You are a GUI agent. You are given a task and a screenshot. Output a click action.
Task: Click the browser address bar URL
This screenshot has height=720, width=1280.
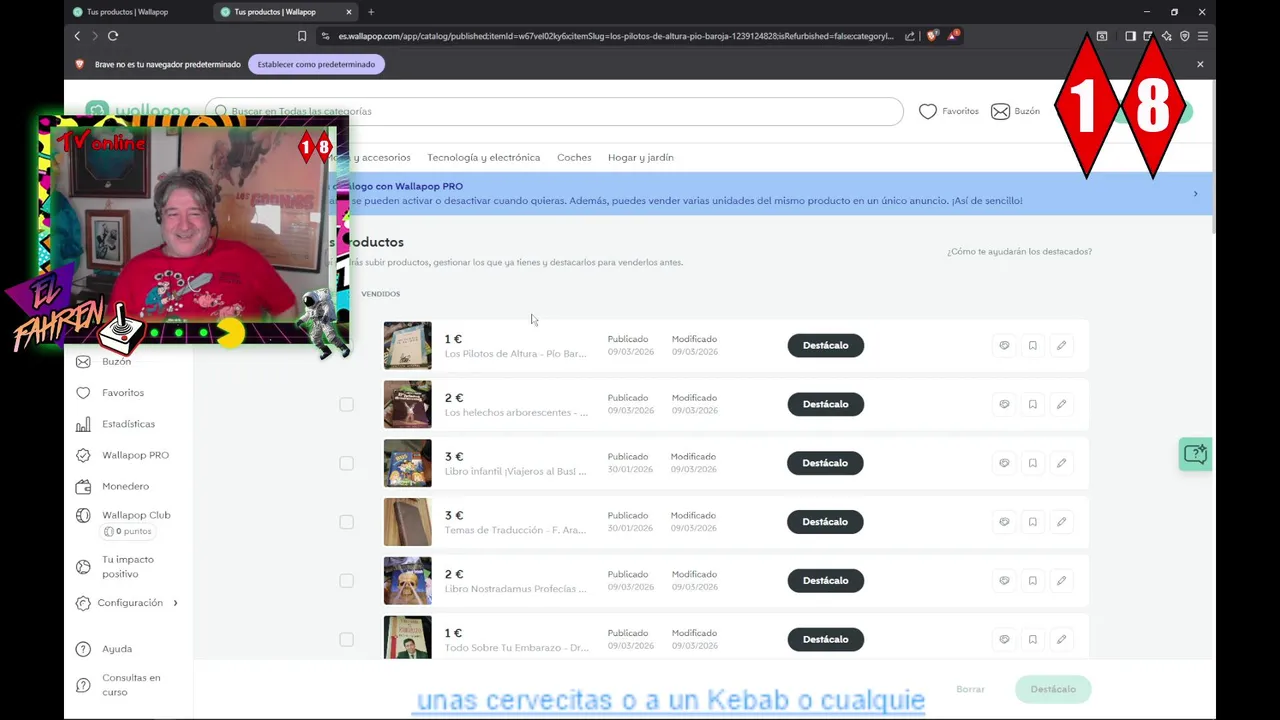(615, 36)
